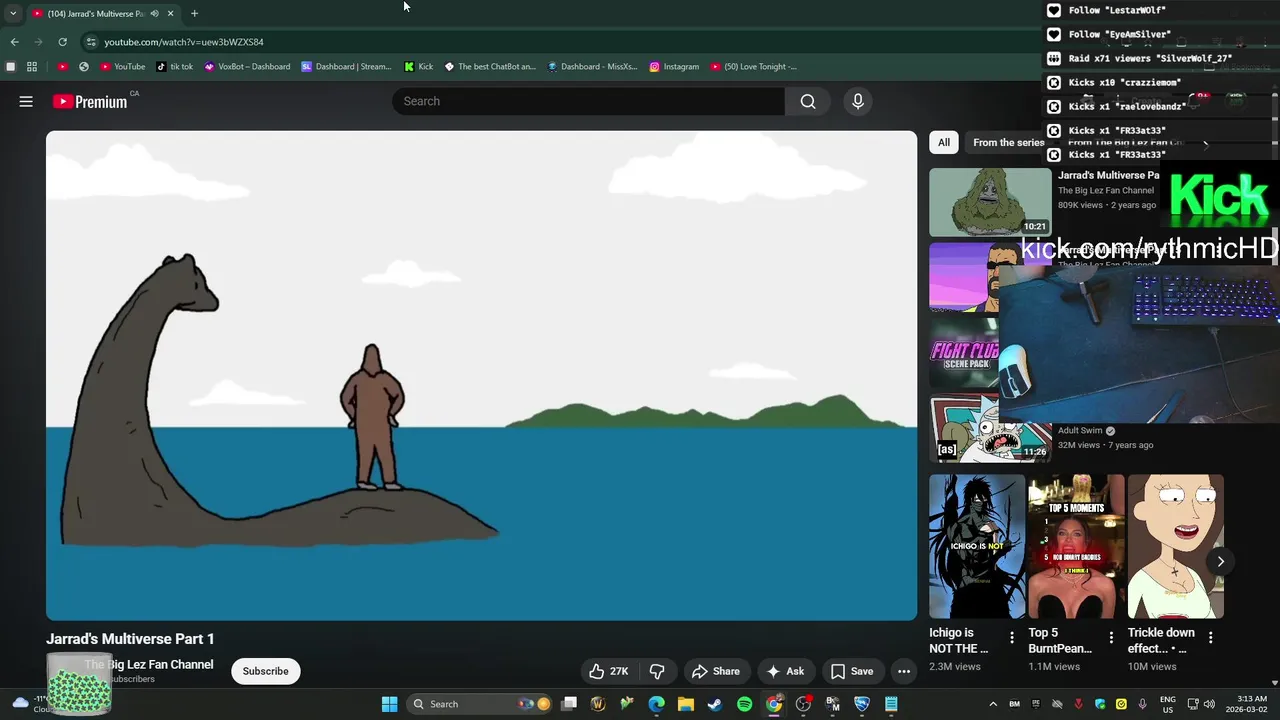
Task: Open options menu for Ichigo short
Action: 1012,637
